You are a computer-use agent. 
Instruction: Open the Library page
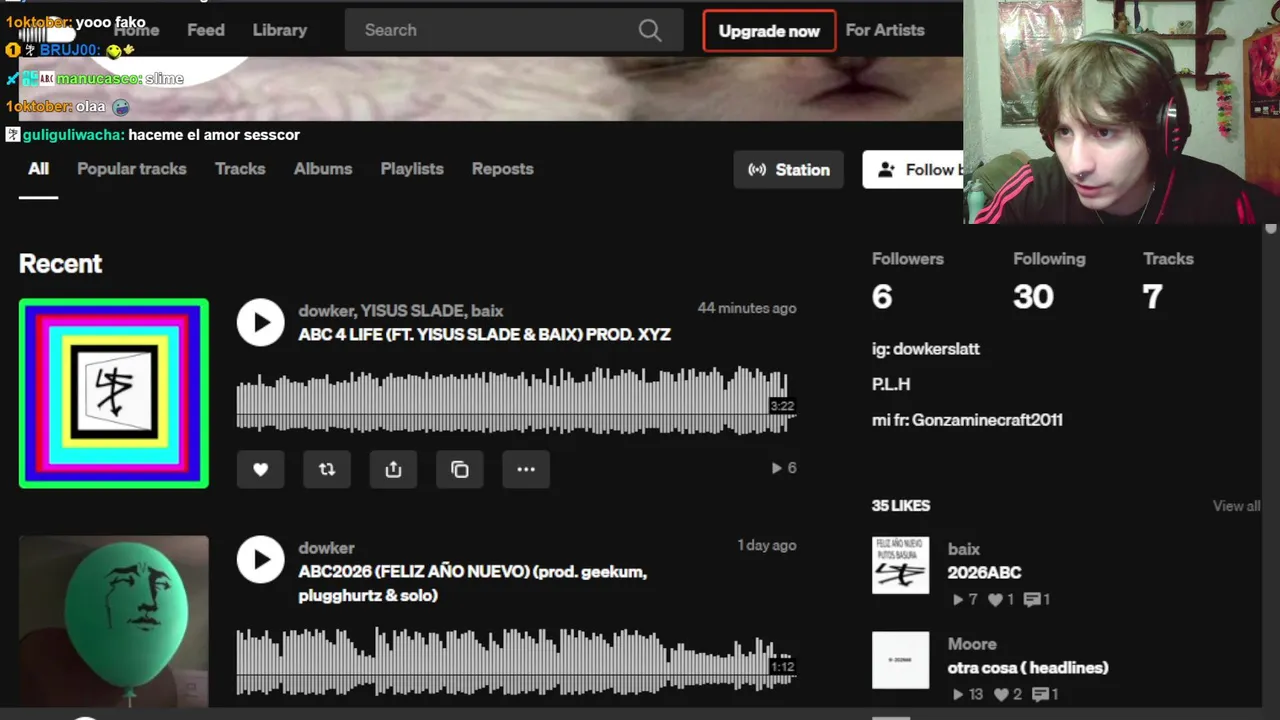click(280, 30)
